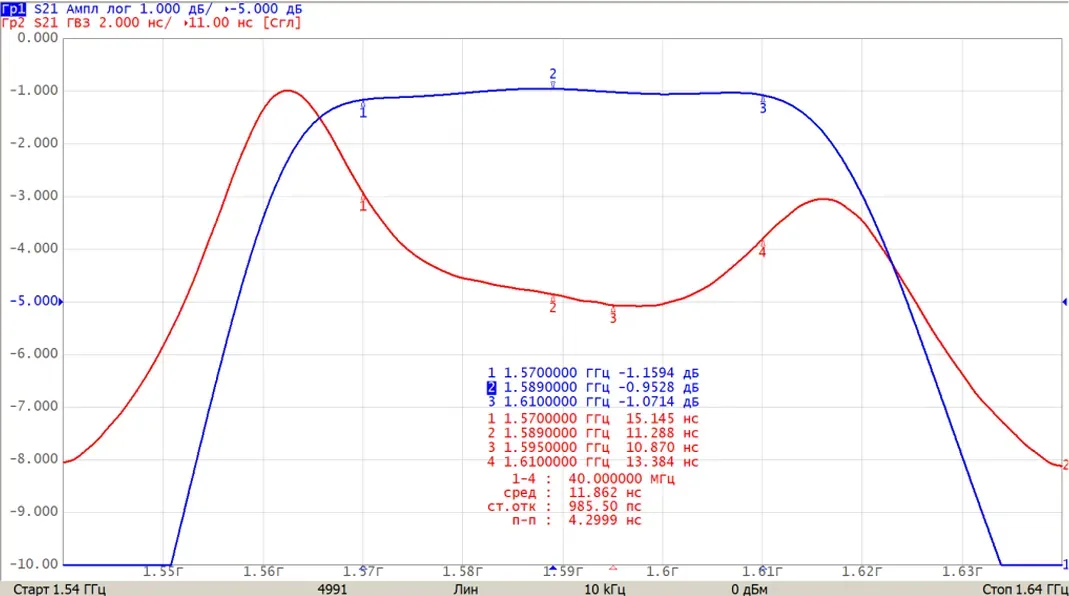Select red marker row "1.5890000 ГГц 11.288 нс"
Image resolution: width=1069 pixels, height=596 pixels.
point(593,433)
